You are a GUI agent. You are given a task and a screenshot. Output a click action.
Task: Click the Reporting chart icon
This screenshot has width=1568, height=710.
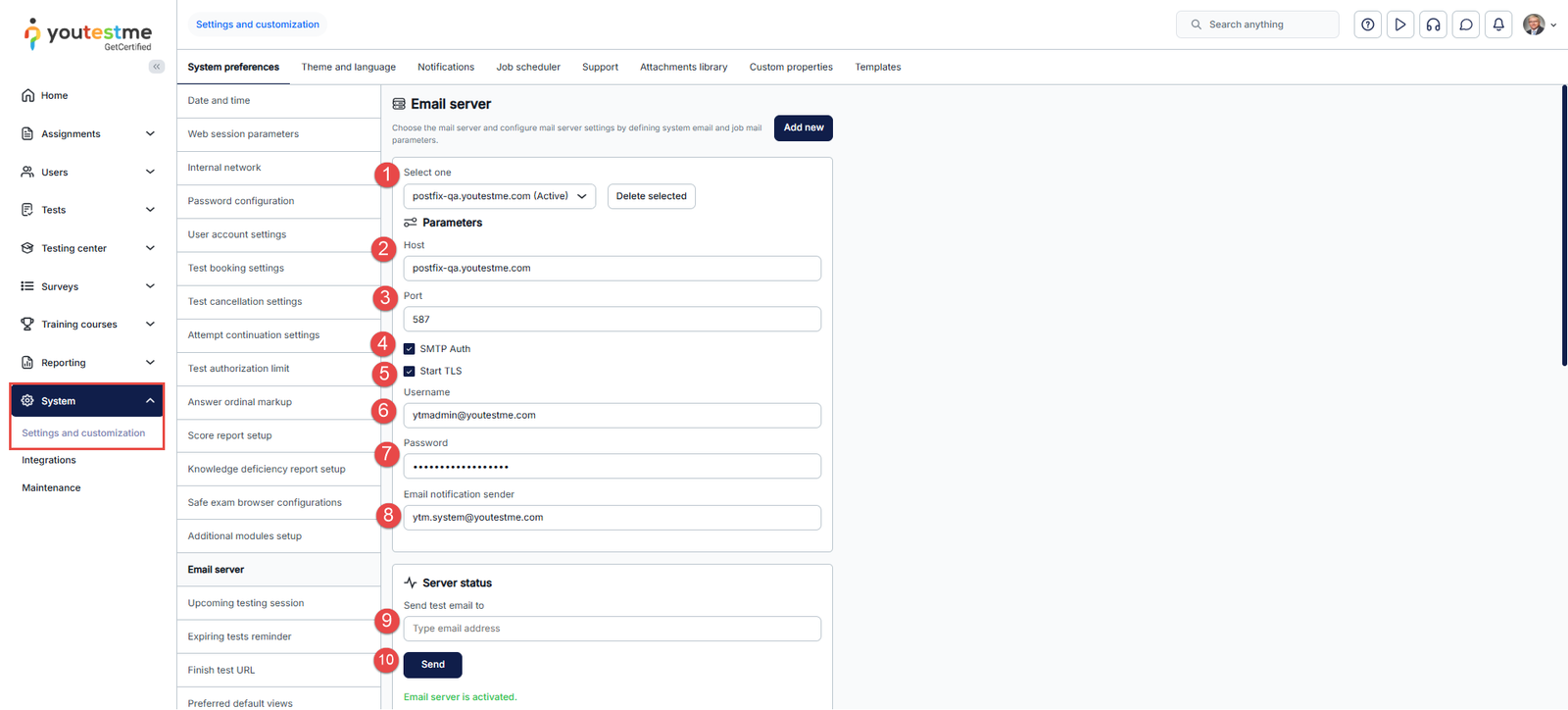(27, 362)
